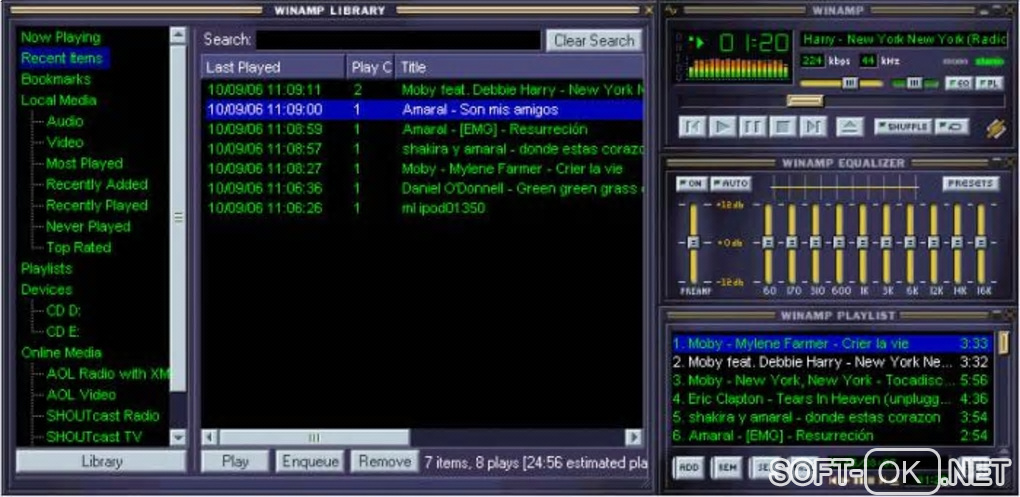Screen dimensions: 1020x497
Task: Collapse Online Media tree node
Action: 61,353
